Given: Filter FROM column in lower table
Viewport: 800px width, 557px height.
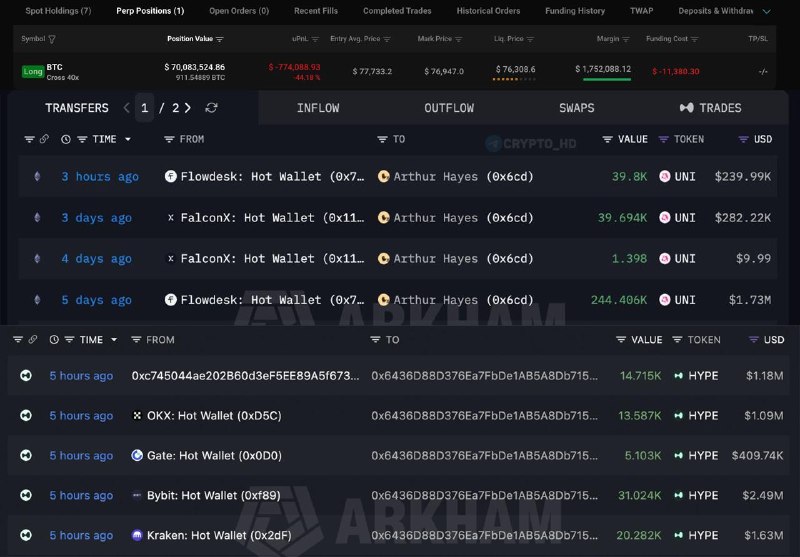Looking at the screenshot, I should [136, 340].
